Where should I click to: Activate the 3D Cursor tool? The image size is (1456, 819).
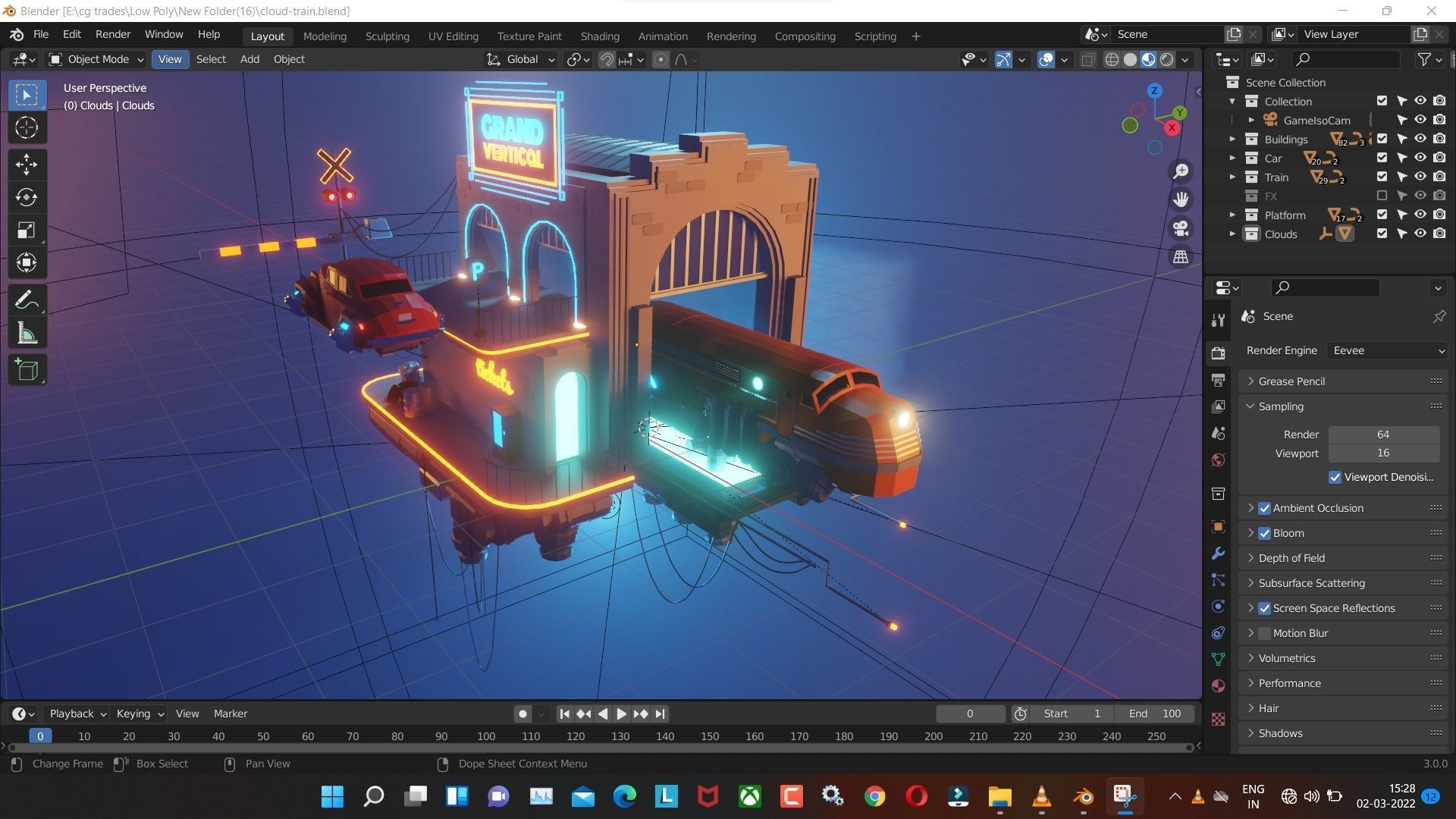pos(27,127)
